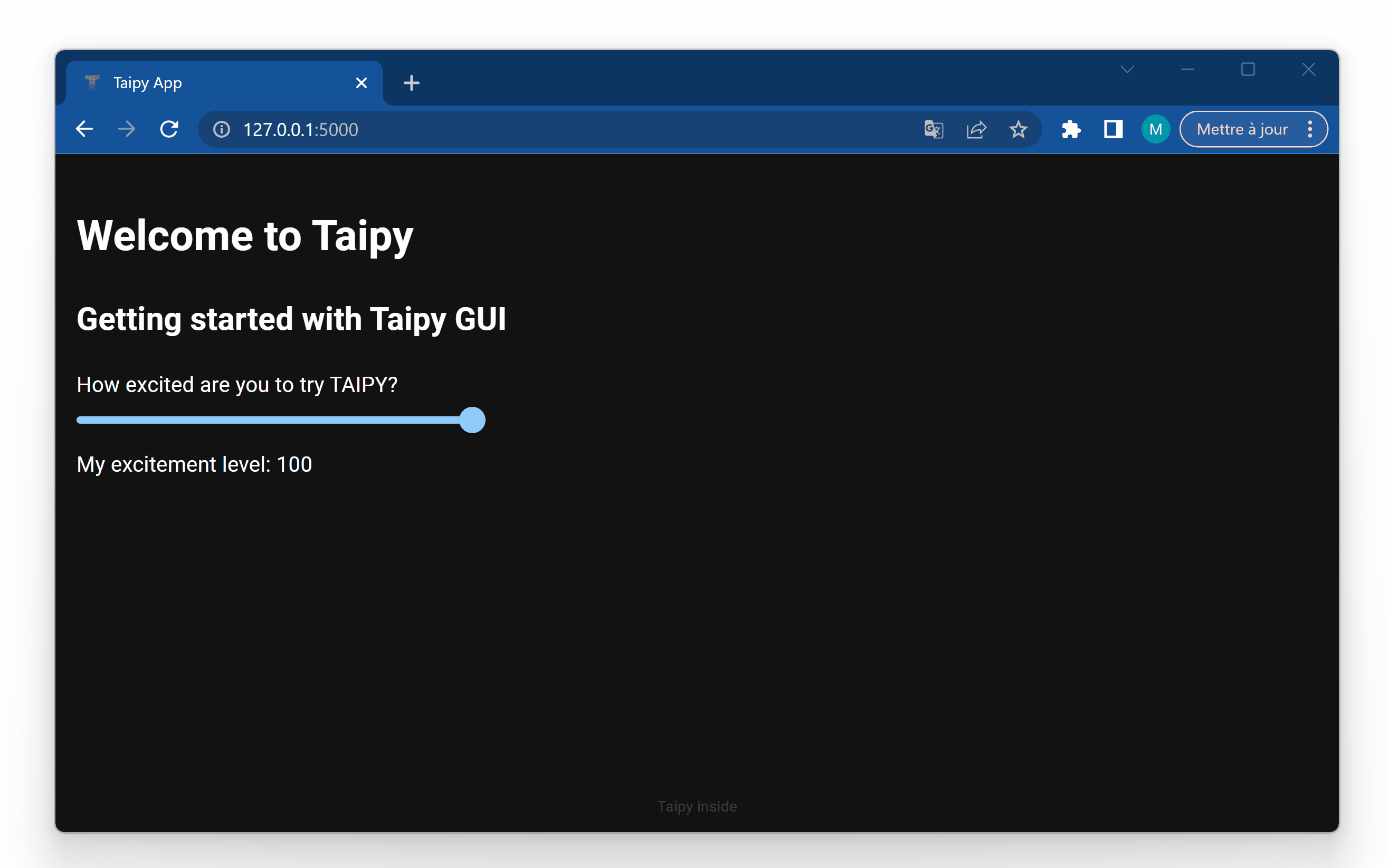Click Taipy inside footer text
The image size is (1389, 868).
[x=698, y=805]
